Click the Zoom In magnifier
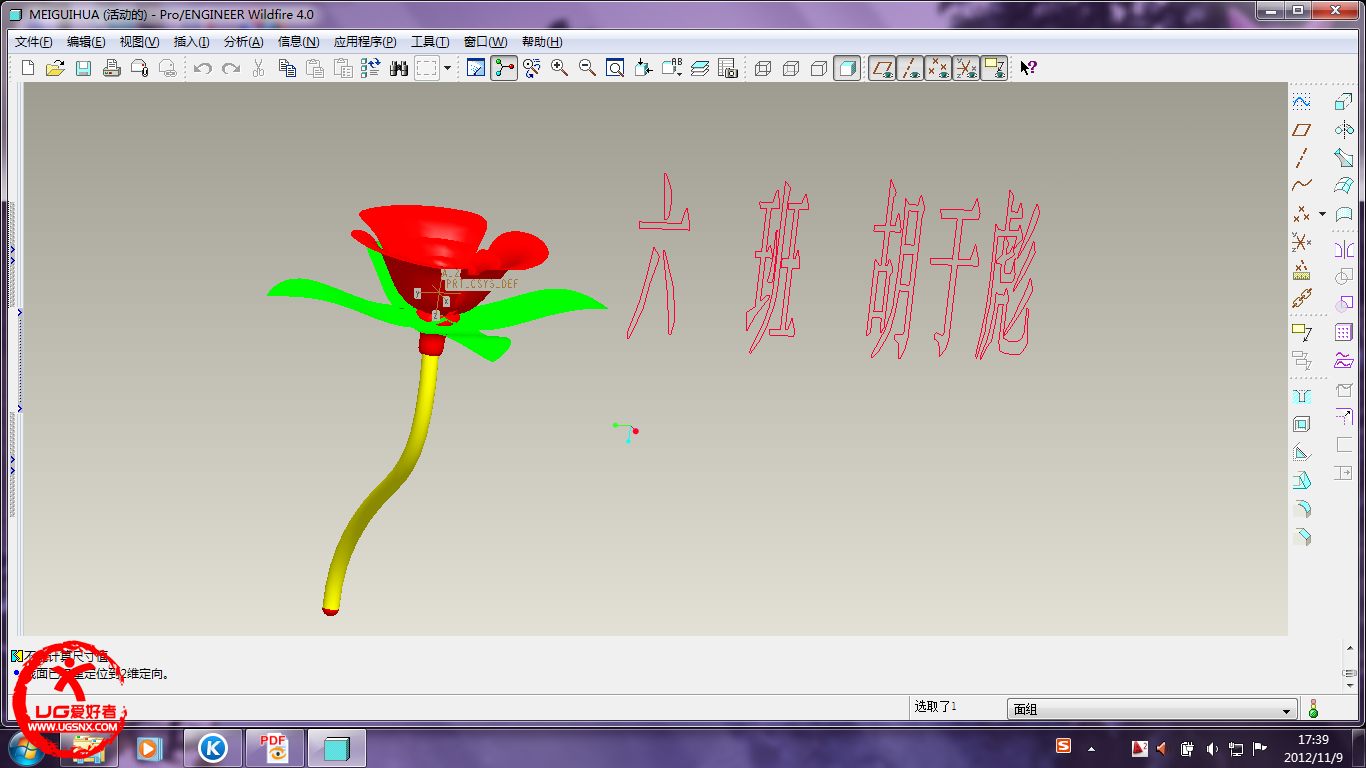 coord(560,68)
